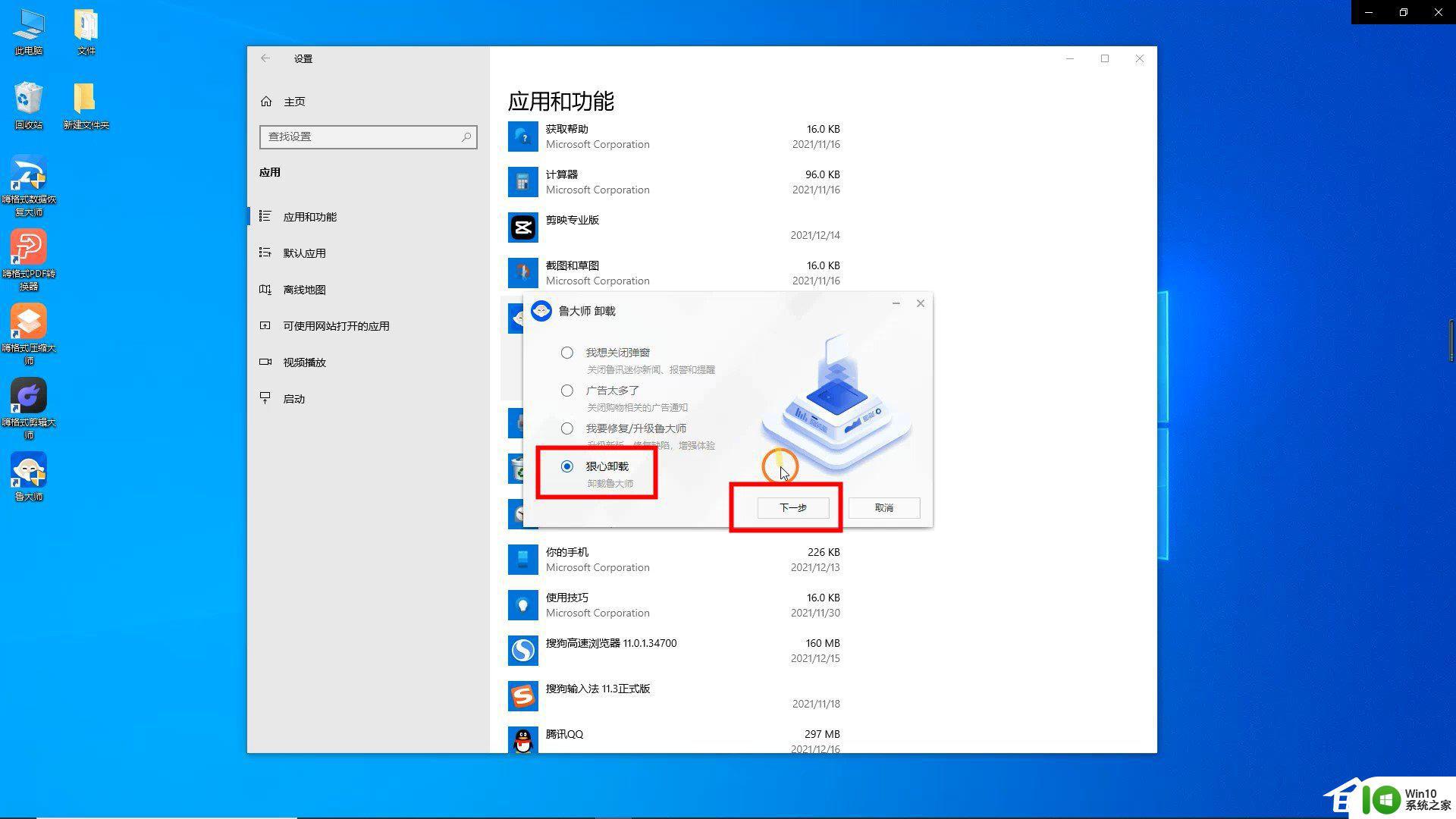This screenshot has height=819, width=1456.
Task: Click the 腾讯QQ penguin icon
Action: (x=522, y=740)
